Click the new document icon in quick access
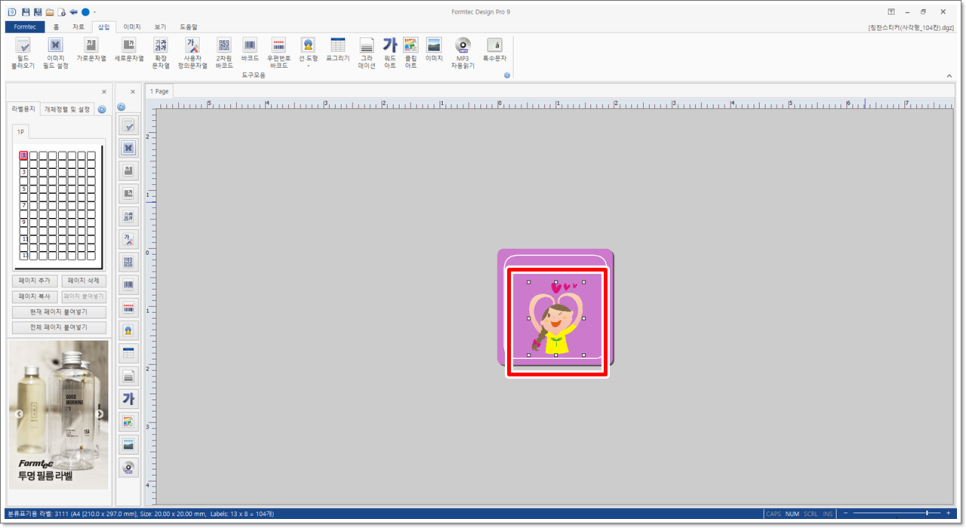Screen dimensions: 966x528 12,12
